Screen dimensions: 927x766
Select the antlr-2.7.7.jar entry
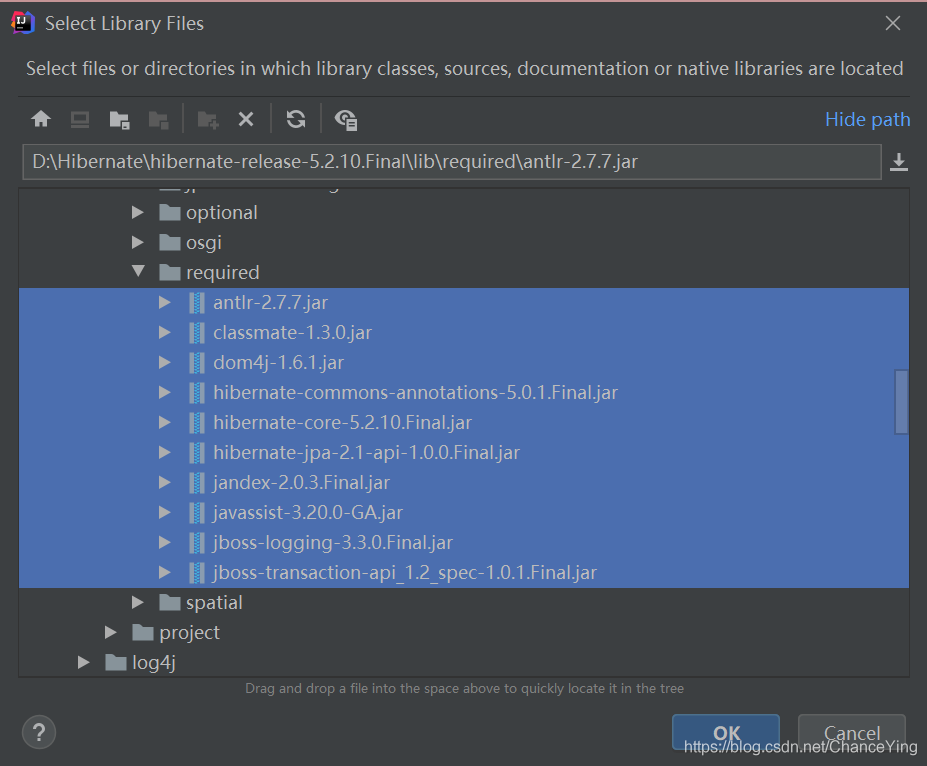pyautogui.click(x=464, y=303)
